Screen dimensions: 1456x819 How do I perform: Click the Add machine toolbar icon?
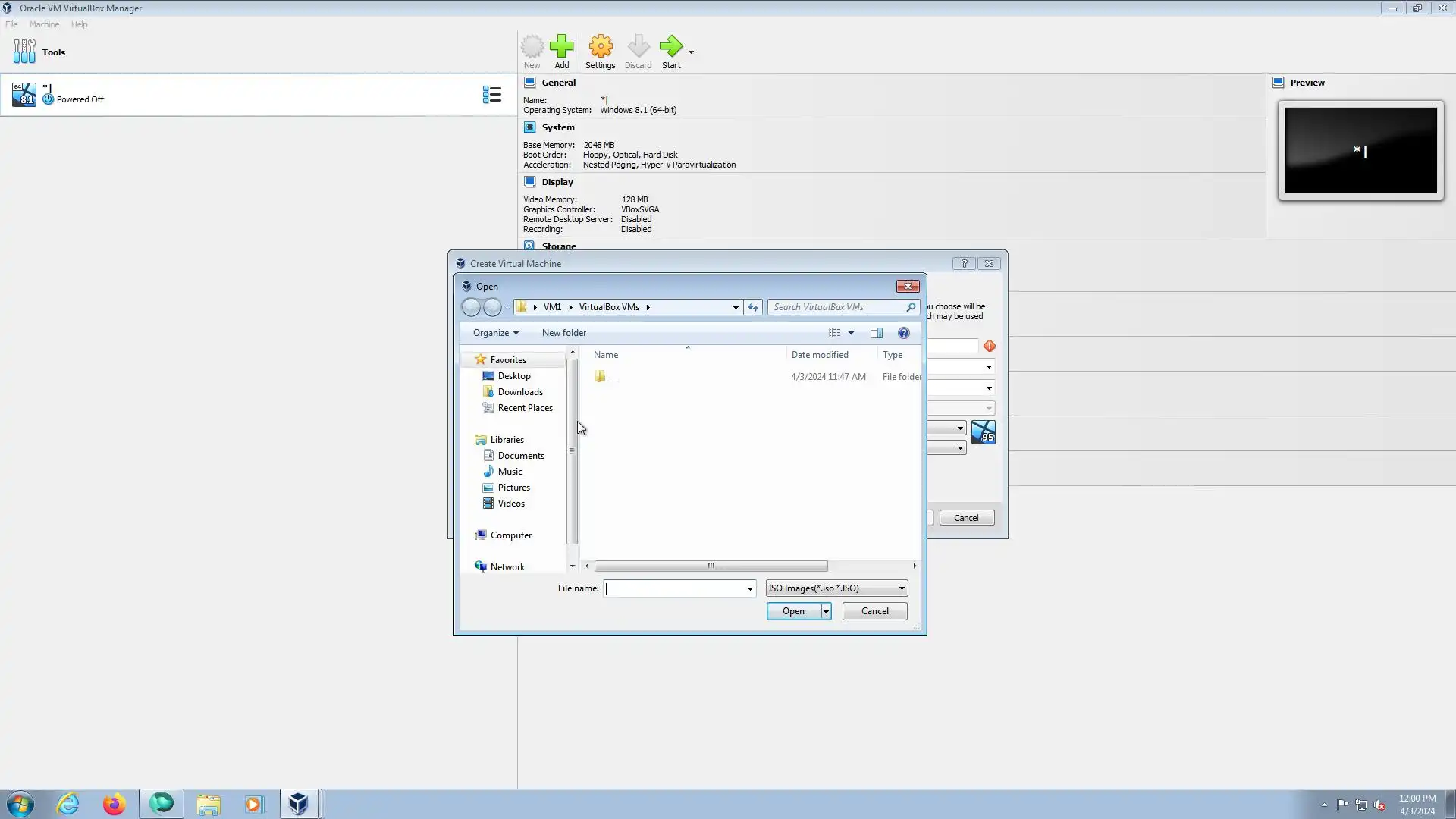(x=561, y=47)
